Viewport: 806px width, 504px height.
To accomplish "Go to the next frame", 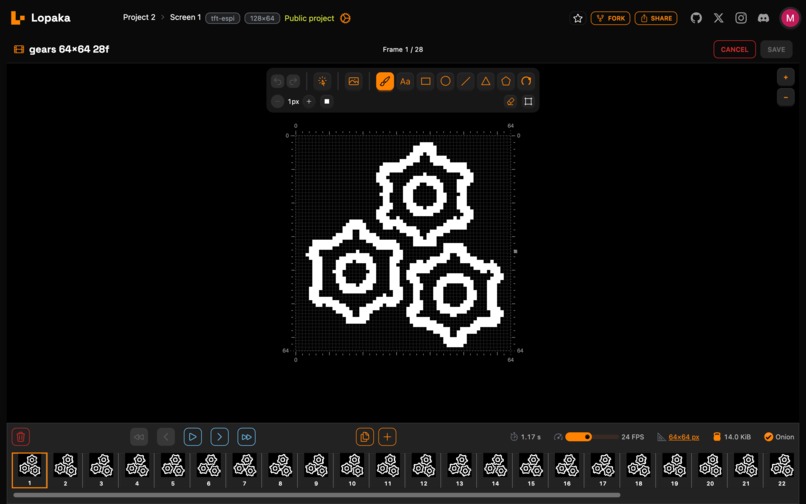I will pos(219,437).
